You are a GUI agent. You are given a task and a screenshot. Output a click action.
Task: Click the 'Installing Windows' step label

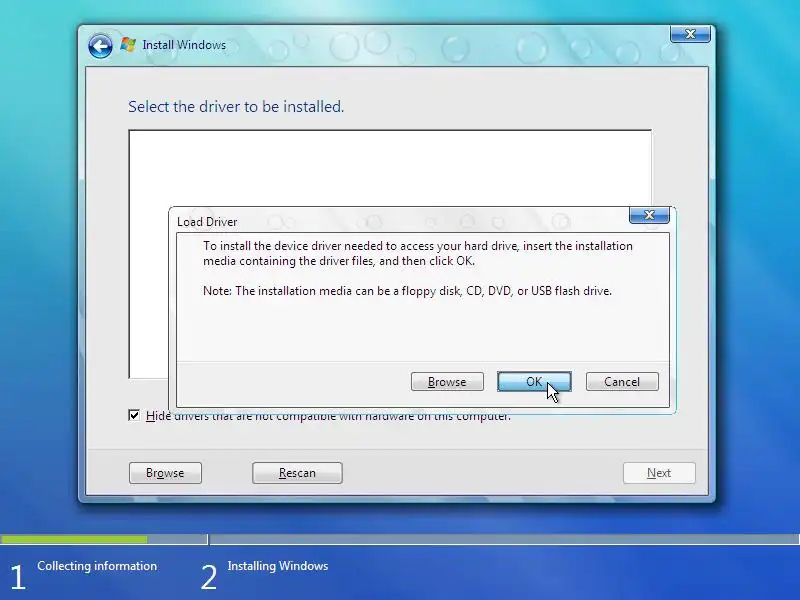278,566
